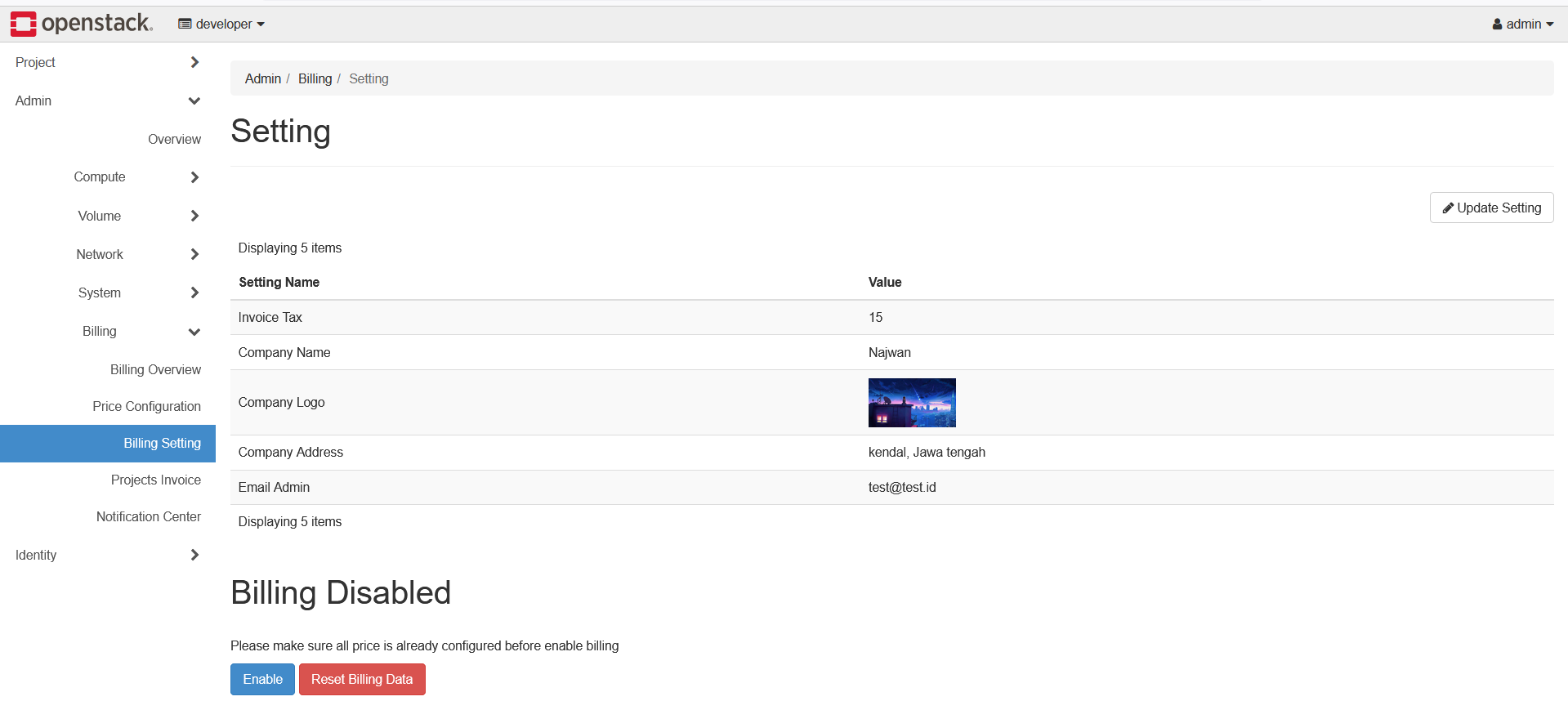Expand the Compute submenu chevron
The width and height of the screenshot is (1568, 701).
point(194,177)
